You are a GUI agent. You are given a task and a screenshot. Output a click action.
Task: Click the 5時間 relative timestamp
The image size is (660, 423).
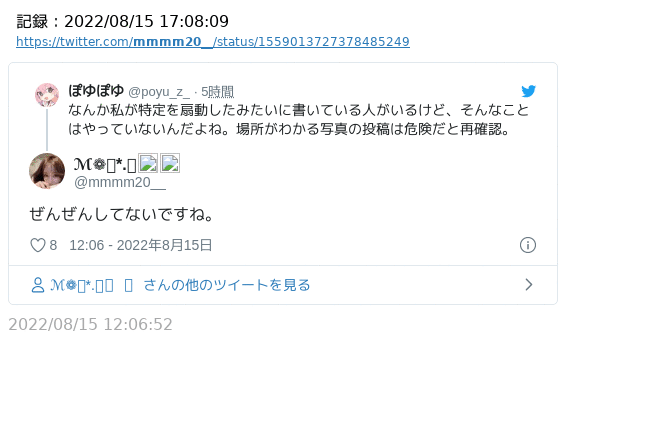pos(217,92)
